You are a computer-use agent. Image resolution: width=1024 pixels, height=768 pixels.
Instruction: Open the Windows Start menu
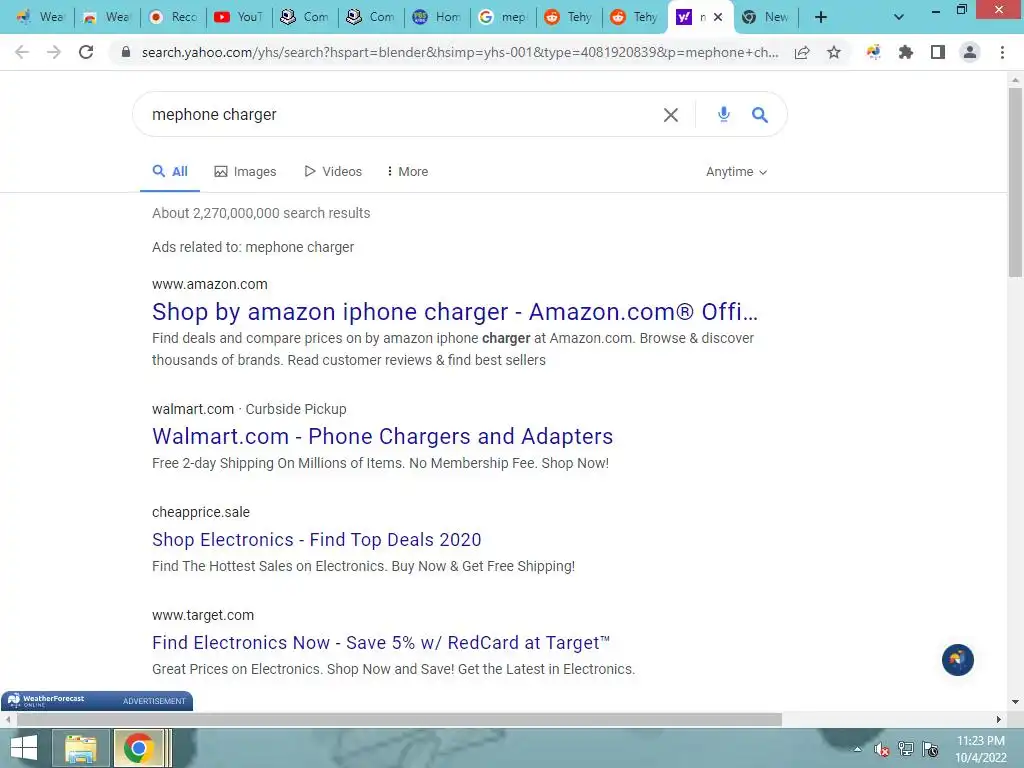point(24,748)
